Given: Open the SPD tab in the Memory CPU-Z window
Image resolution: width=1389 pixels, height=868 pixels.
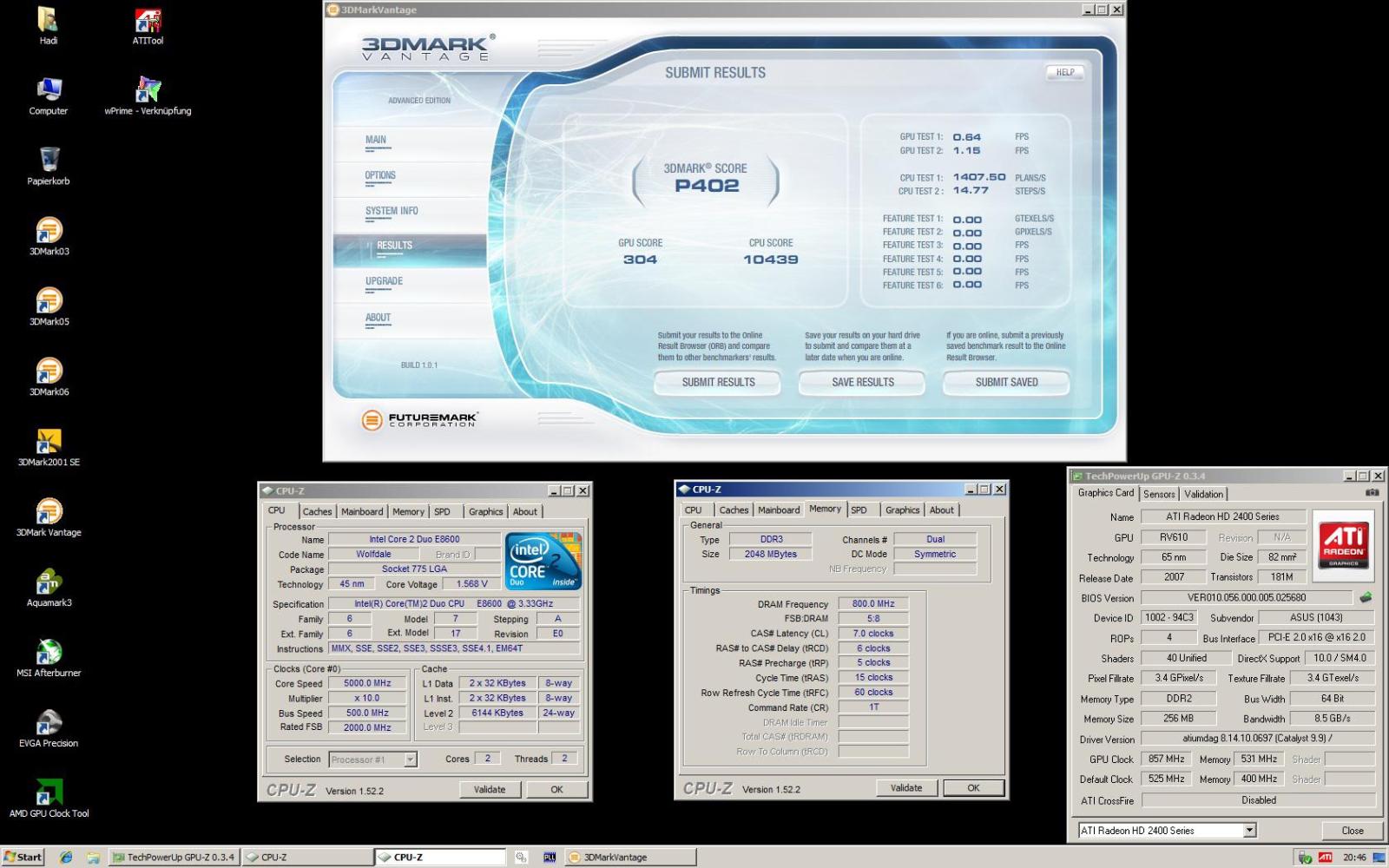Looking at the screenshot, I should 859,510.
